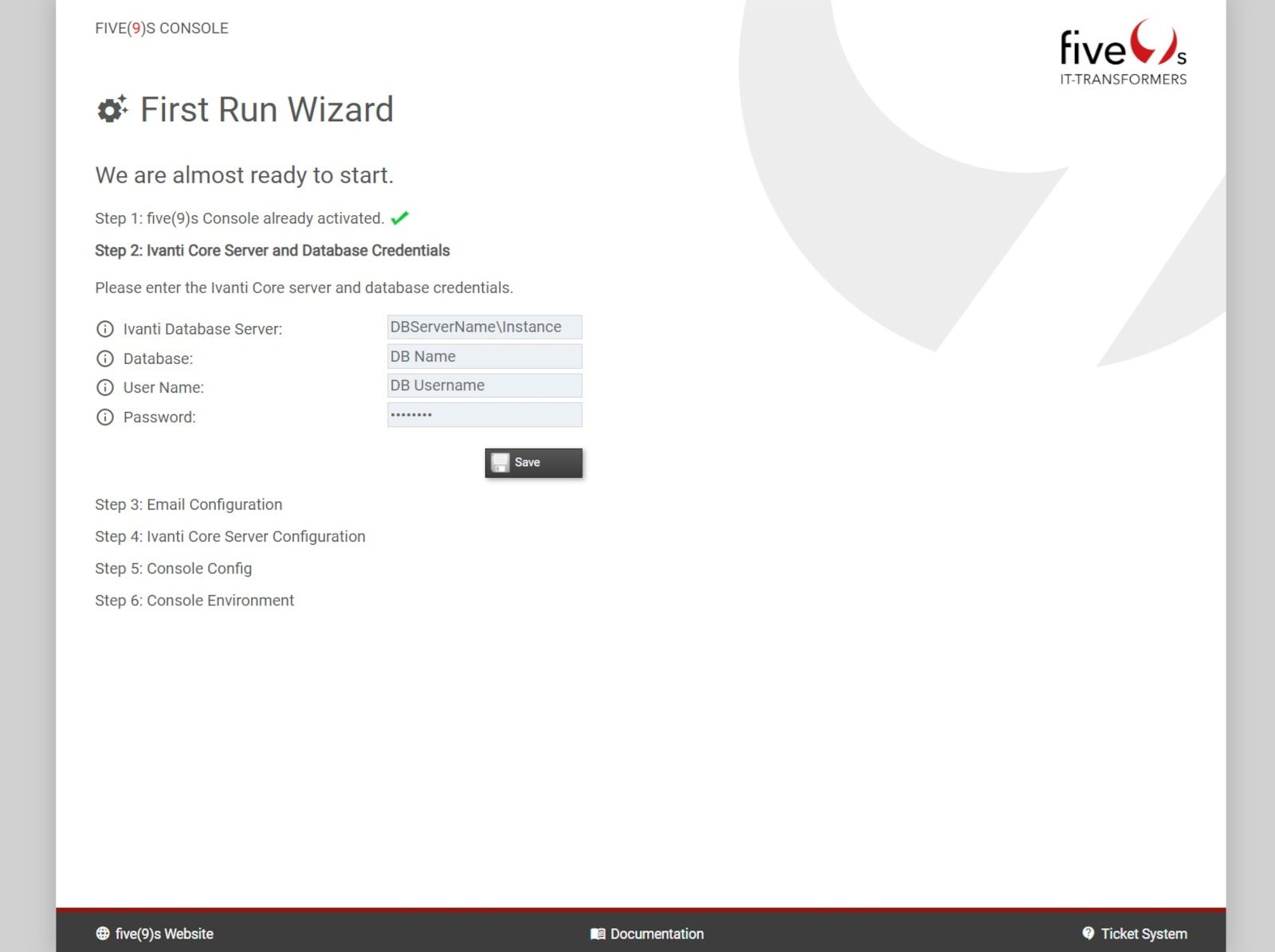This screenshot has width=1275, height=952.
Task: Focus the DB Name input field
Action: tap(484, 357)
